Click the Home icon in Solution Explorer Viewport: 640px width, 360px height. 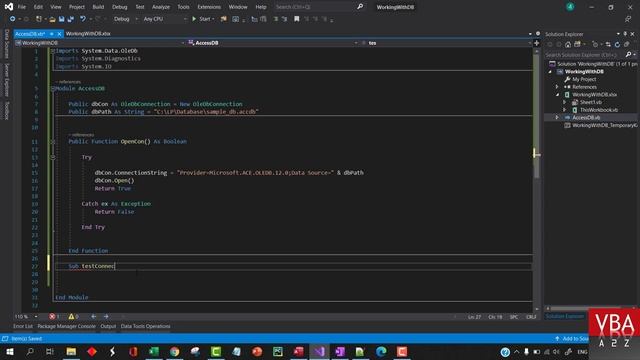point(568,44)
